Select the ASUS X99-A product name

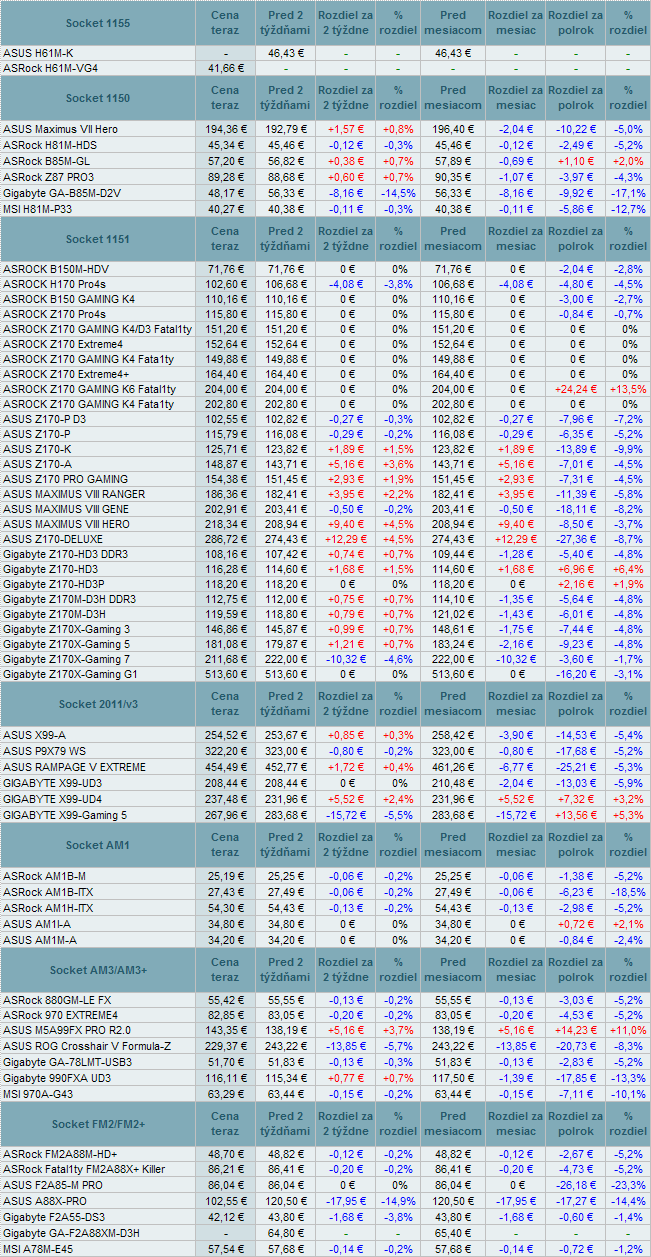(34, 735)
